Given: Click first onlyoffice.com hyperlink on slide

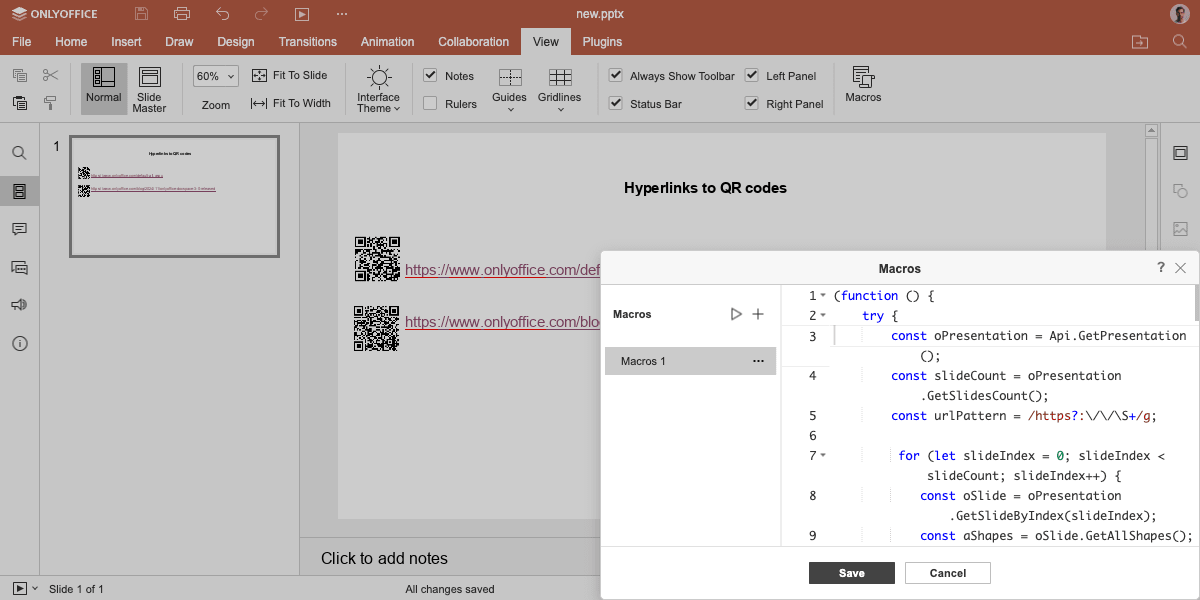Looking at the screenshot, I should 502,270.
